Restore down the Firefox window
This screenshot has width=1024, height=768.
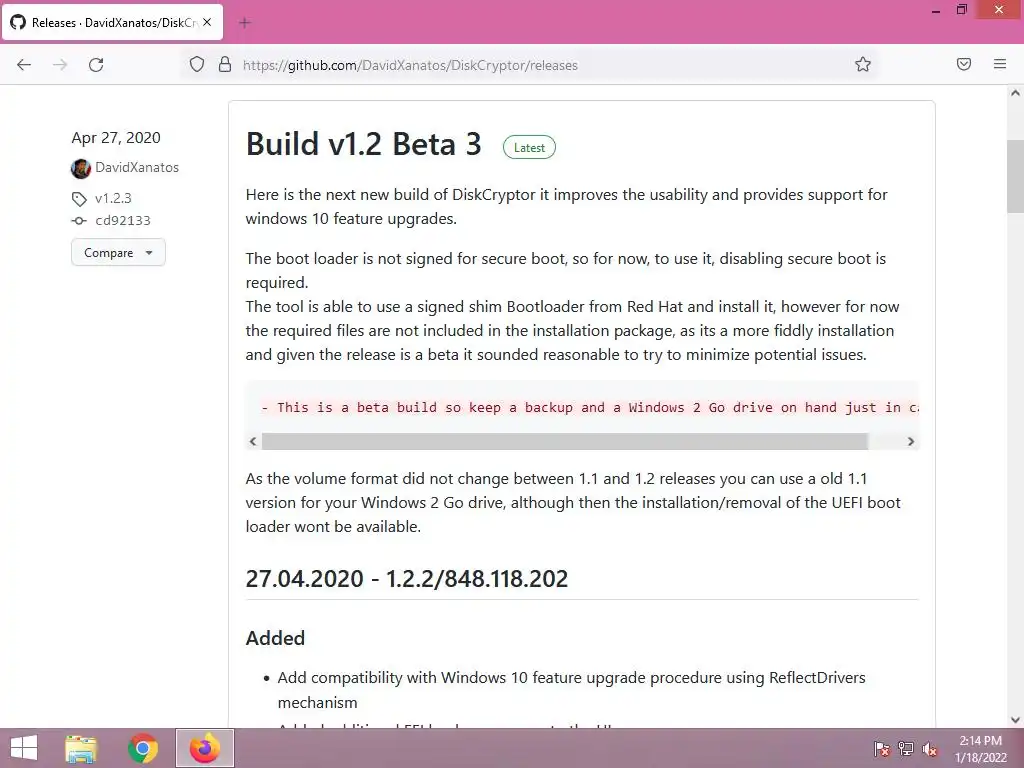pyautogui.click(x=962, y=10)
